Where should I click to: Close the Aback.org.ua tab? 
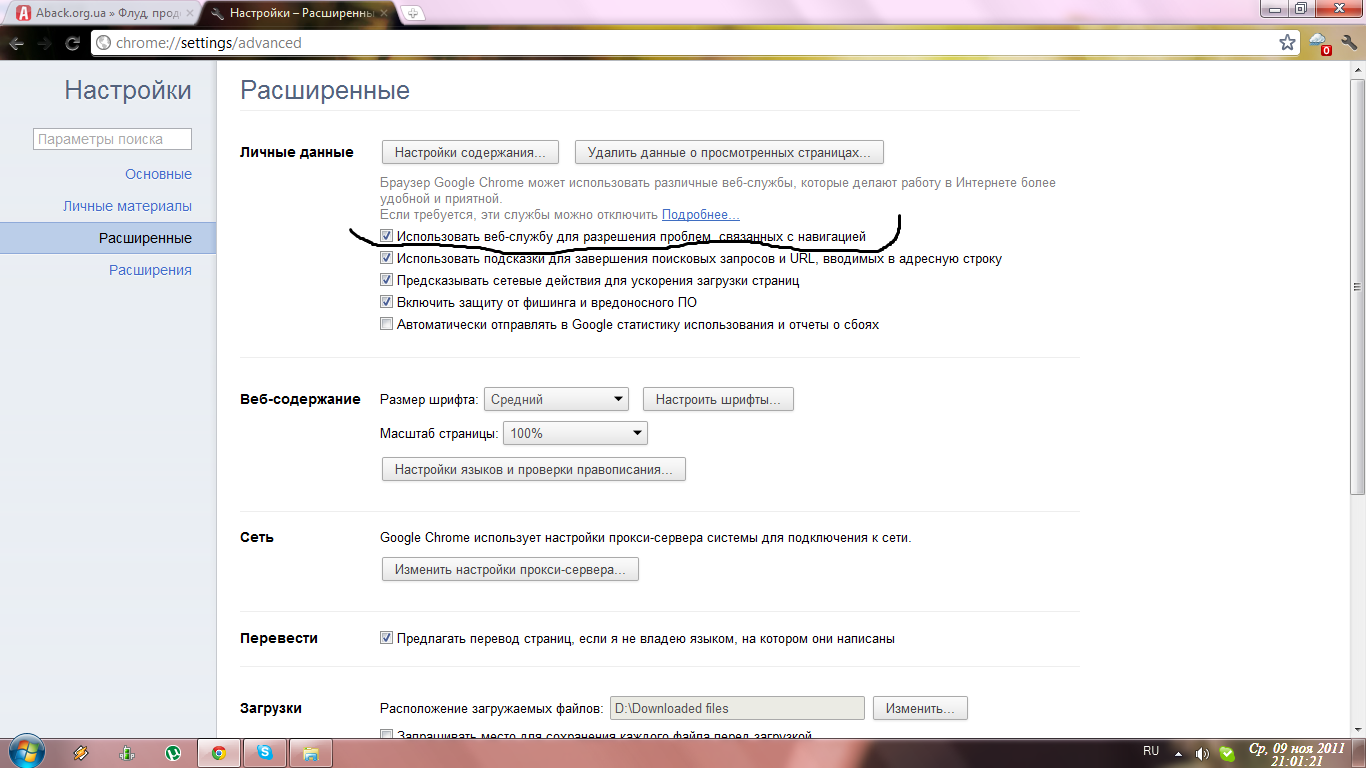[x=189, y=14]
